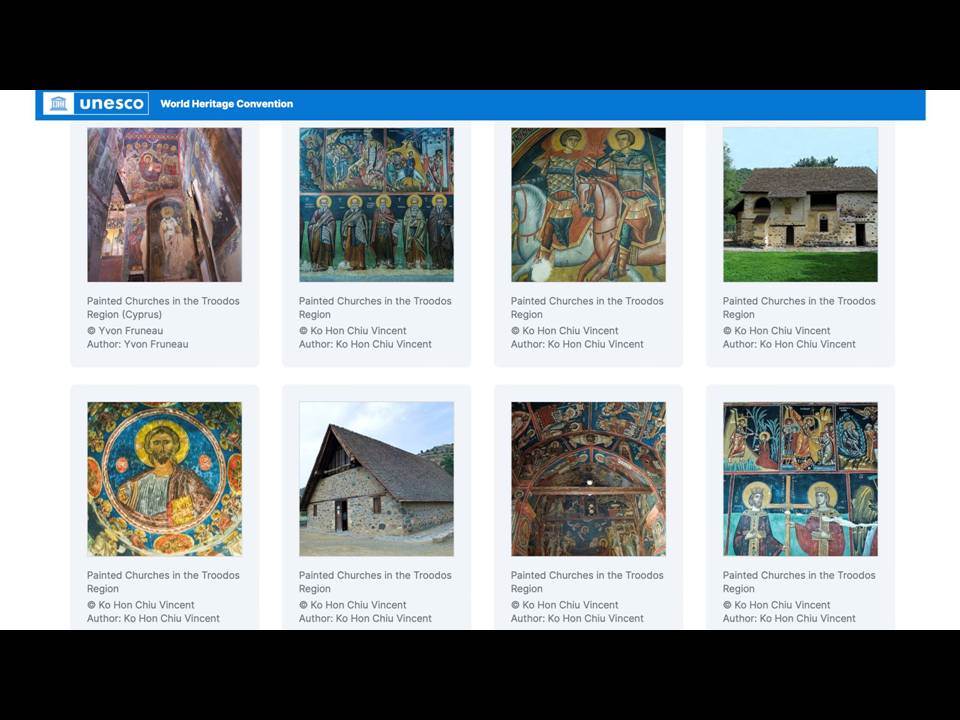The height and width of the screenshot is (720, 960).
Task: Click copyright line under green lawn church photo
Action: point(777,331)
